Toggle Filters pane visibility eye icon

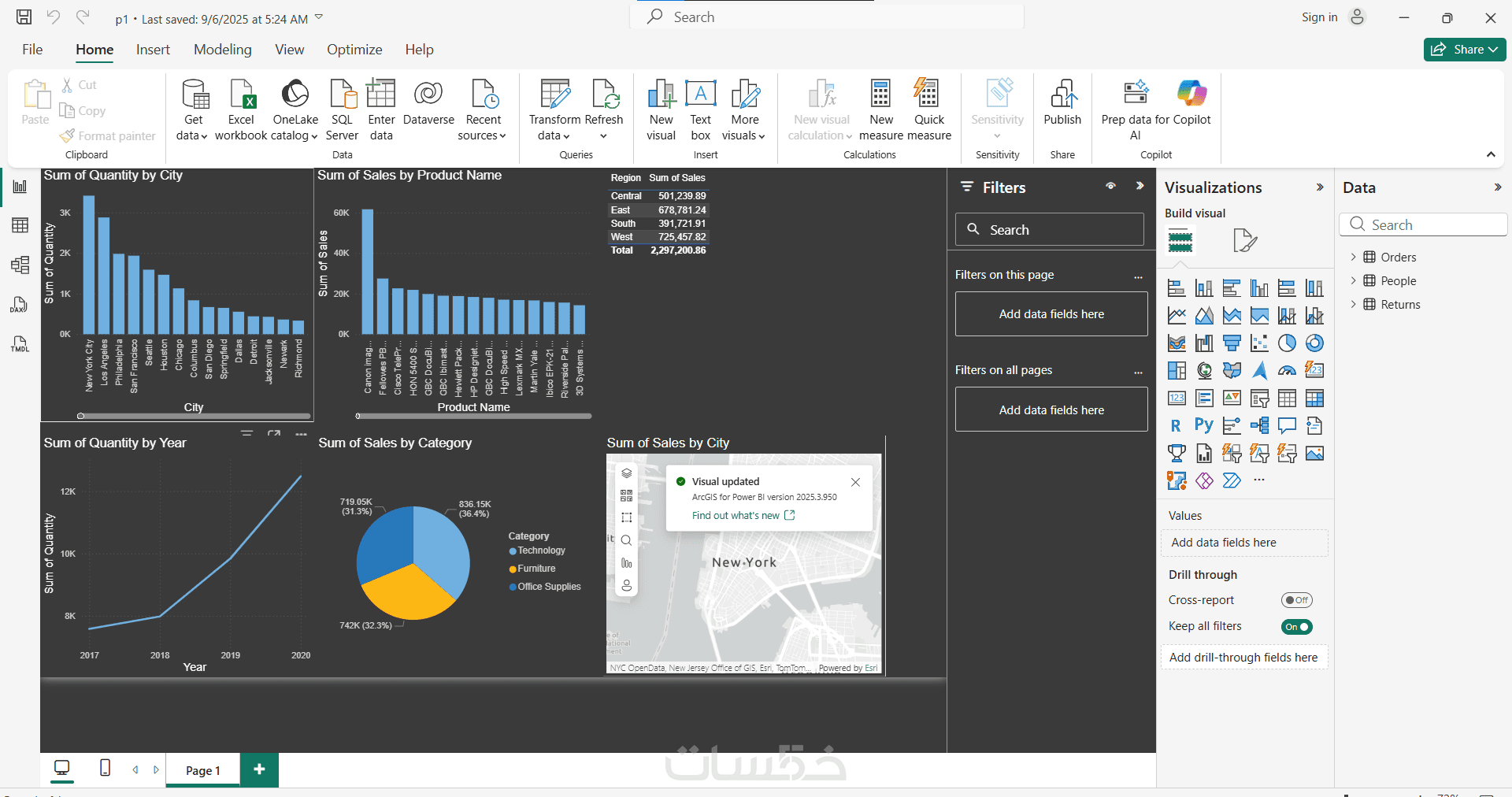[1110, 187]
